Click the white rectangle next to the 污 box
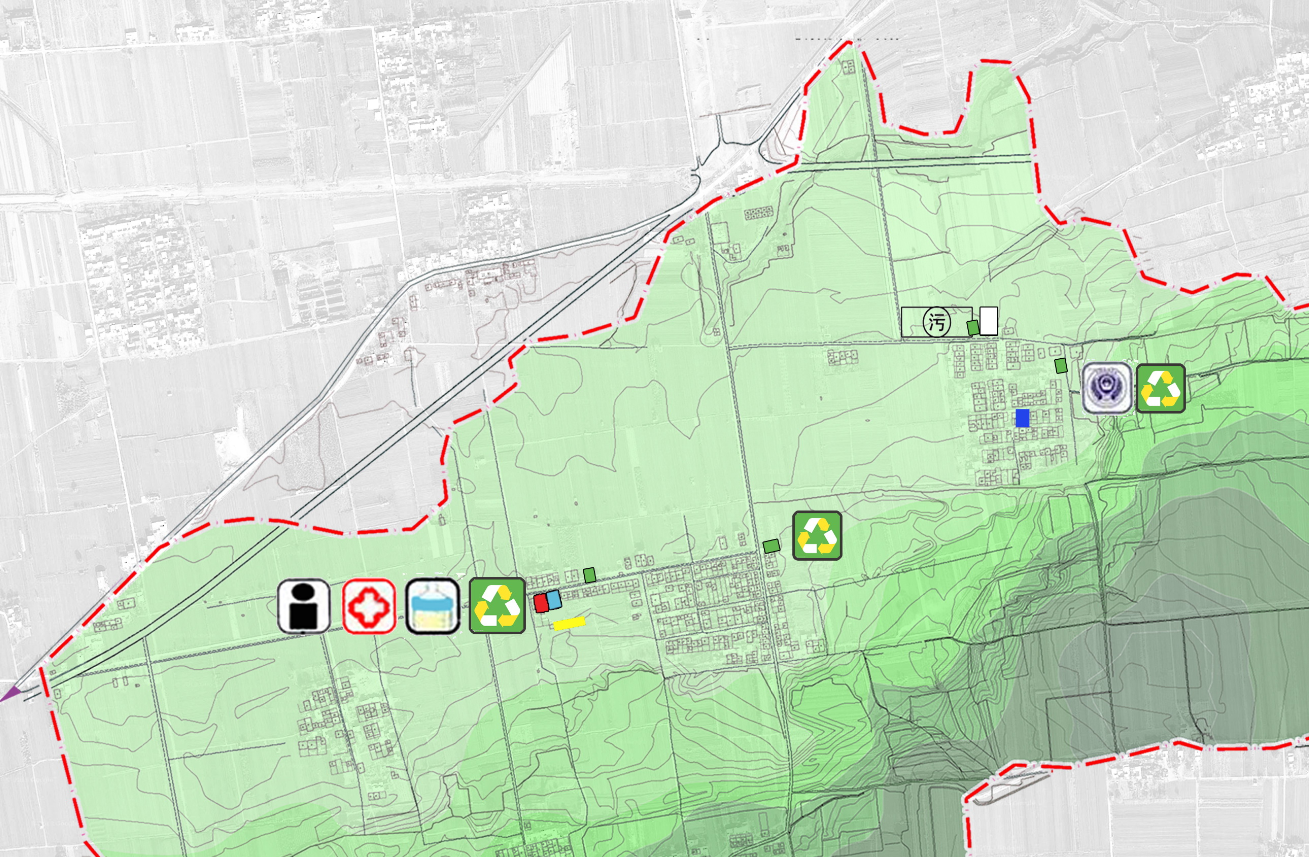 (989, 321)
